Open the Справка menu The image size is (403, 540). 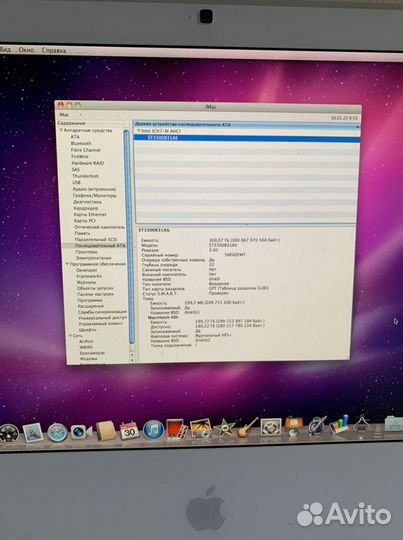pos(54,50)
